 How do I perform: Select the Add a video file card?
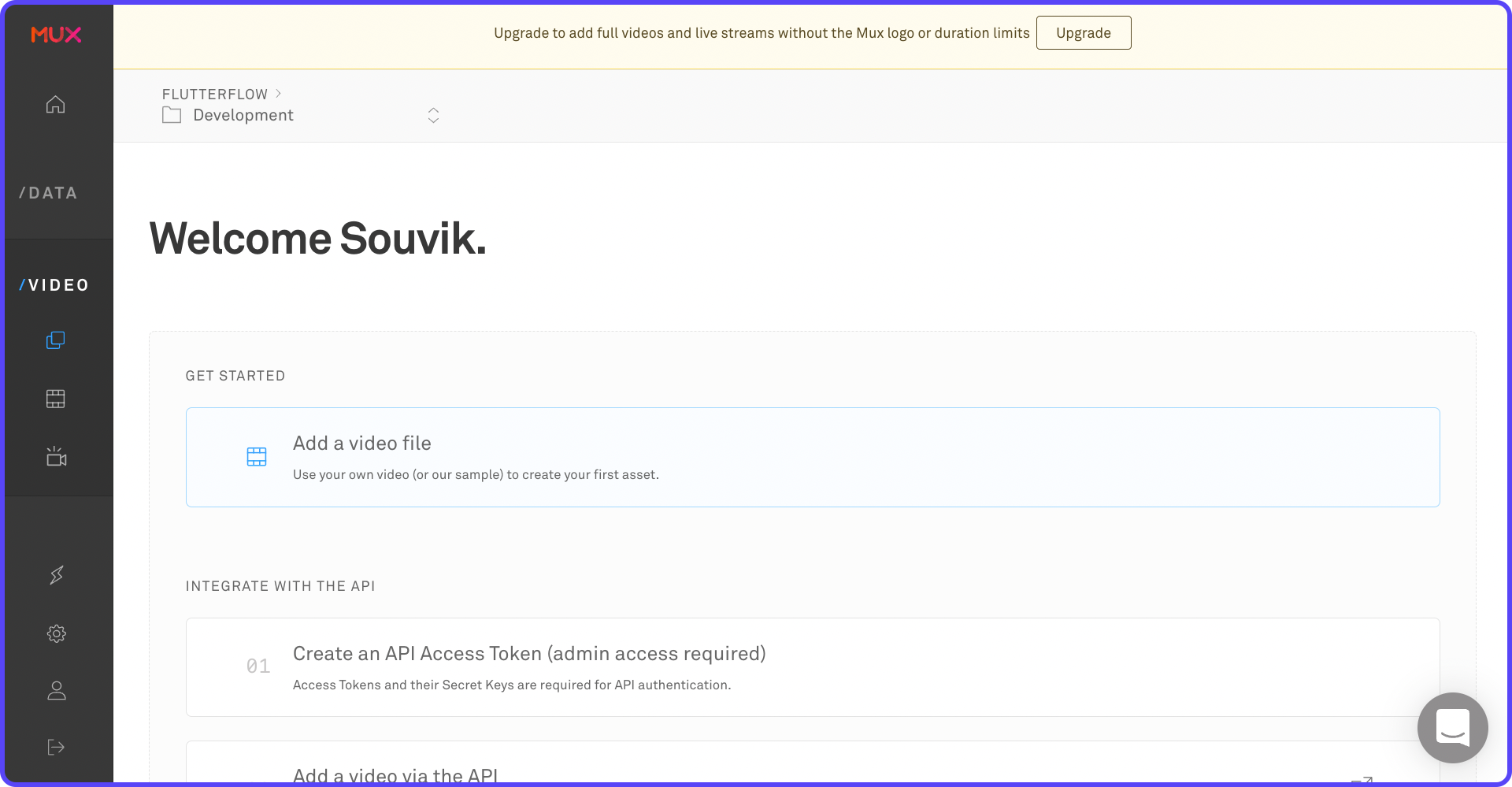[812, 457]
